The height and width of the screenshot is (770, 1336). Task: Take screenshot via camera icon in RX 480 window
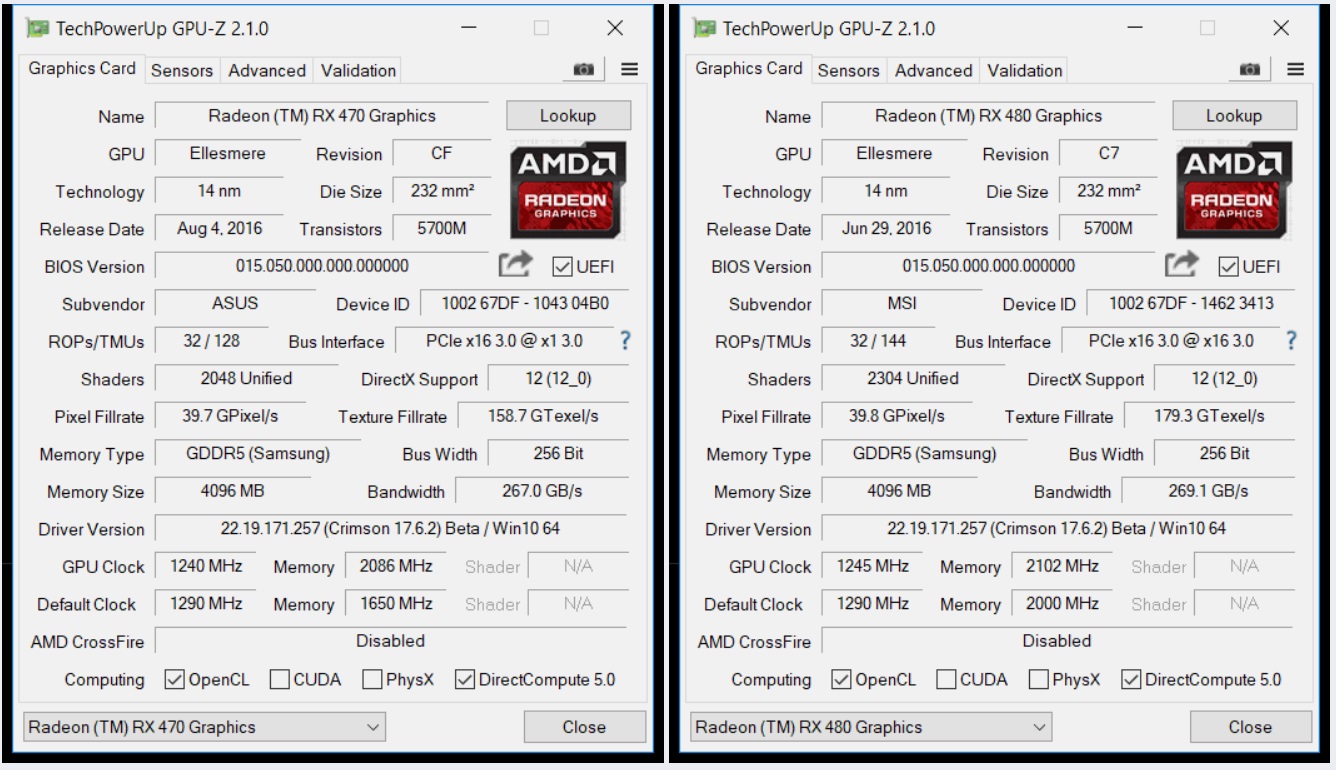[x=1250, y=69]
